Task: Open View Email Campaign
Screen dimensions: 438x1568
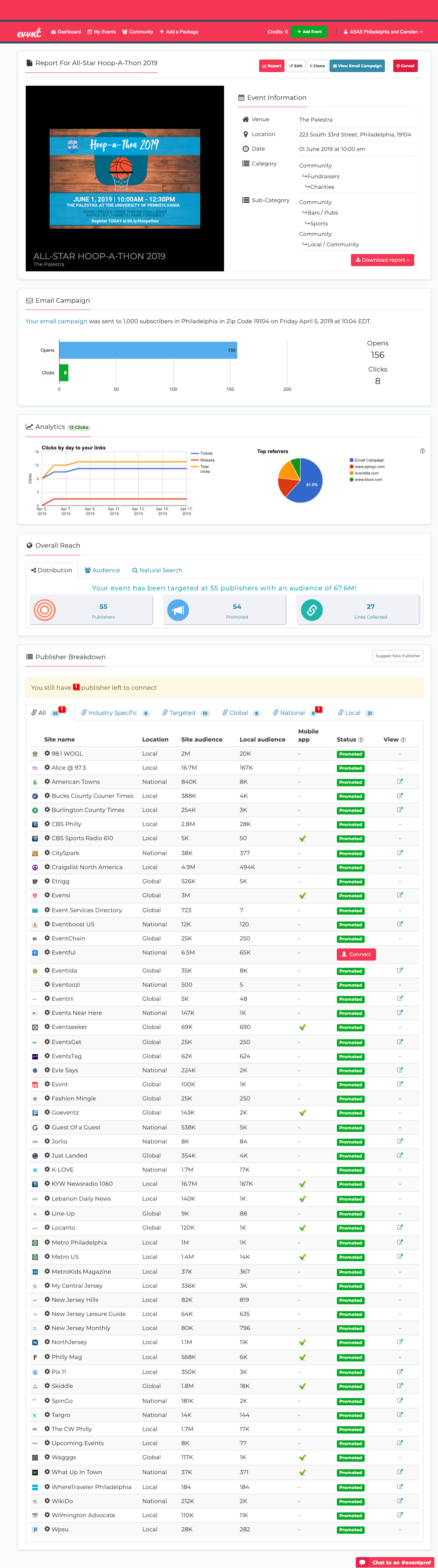Action: click(357, 66)
